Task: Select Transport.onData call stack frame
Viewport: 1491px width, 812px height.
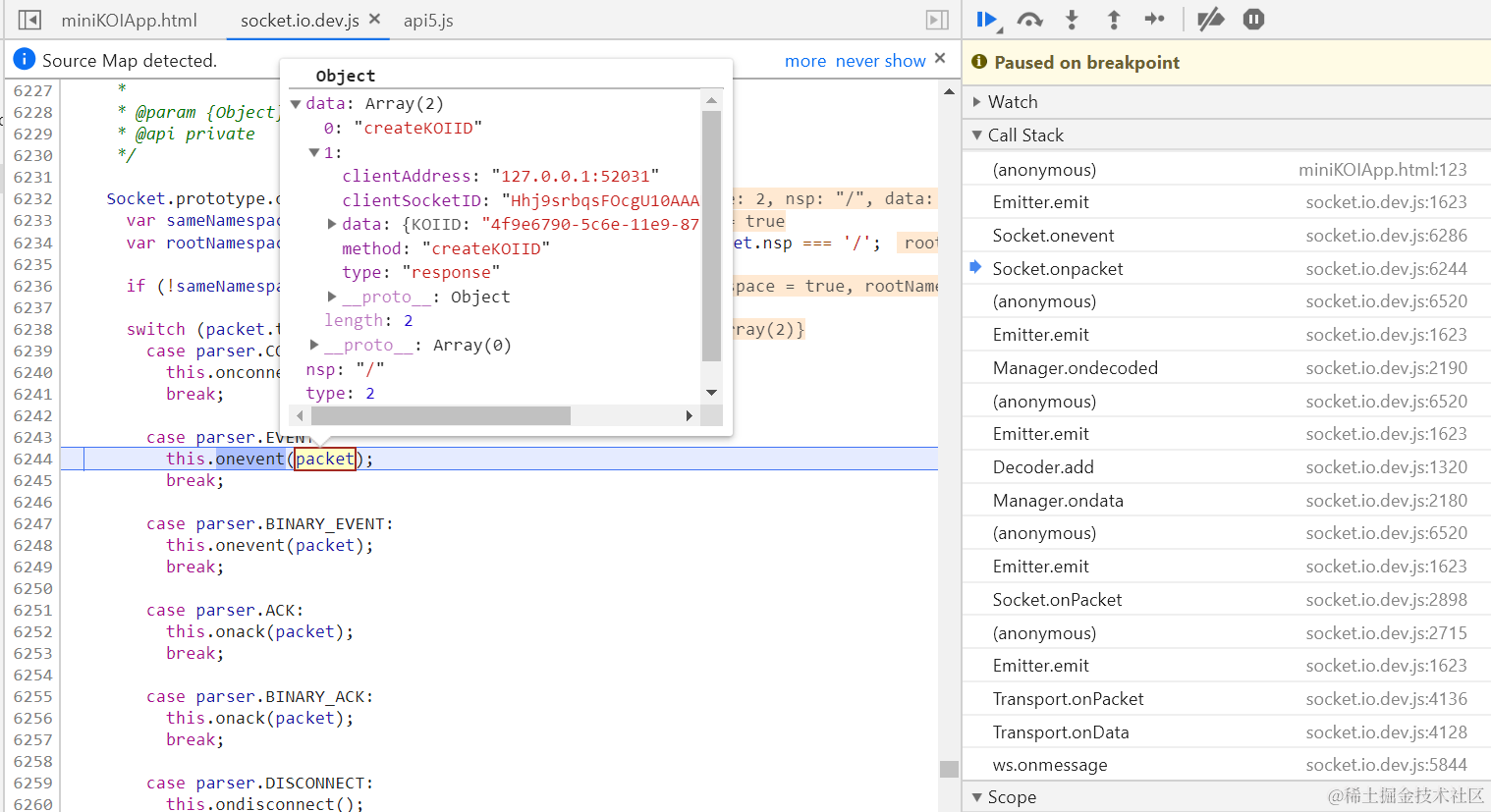Action: pyautogui.click(x=1227, y=732)
